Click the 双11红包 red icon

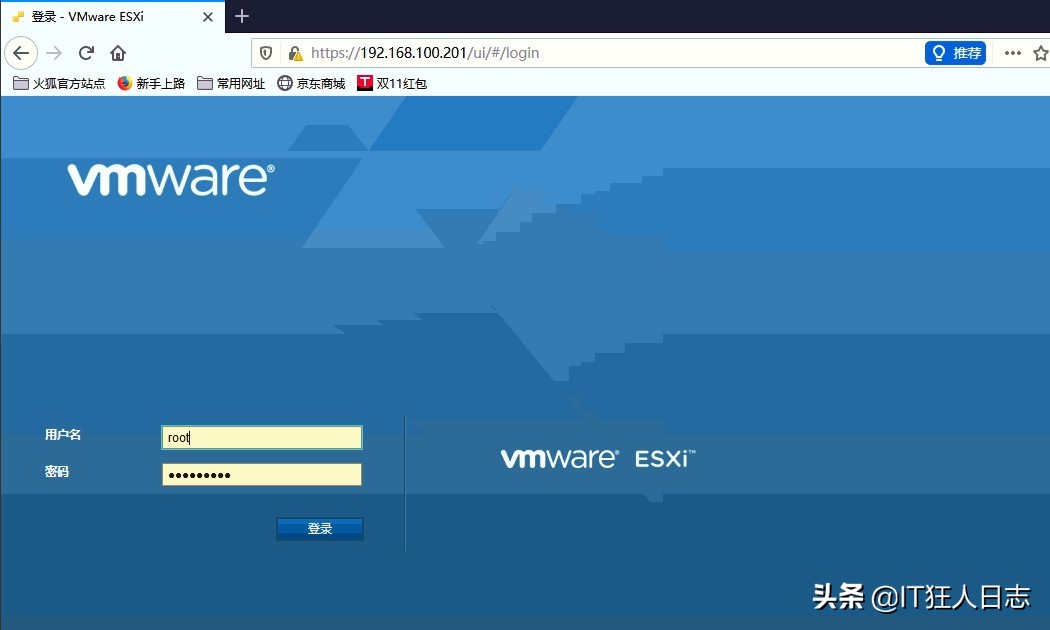[x=365, y=83]
